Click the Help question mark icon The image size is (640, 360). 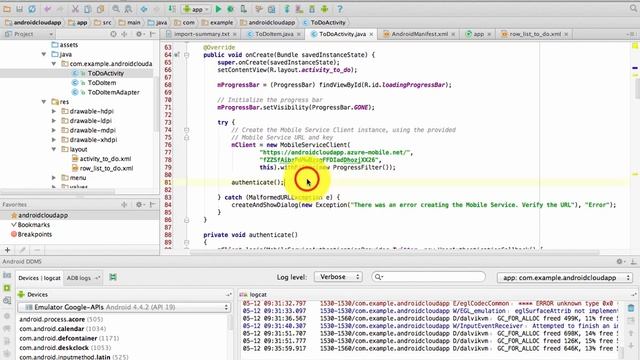(x=340, y=9)
